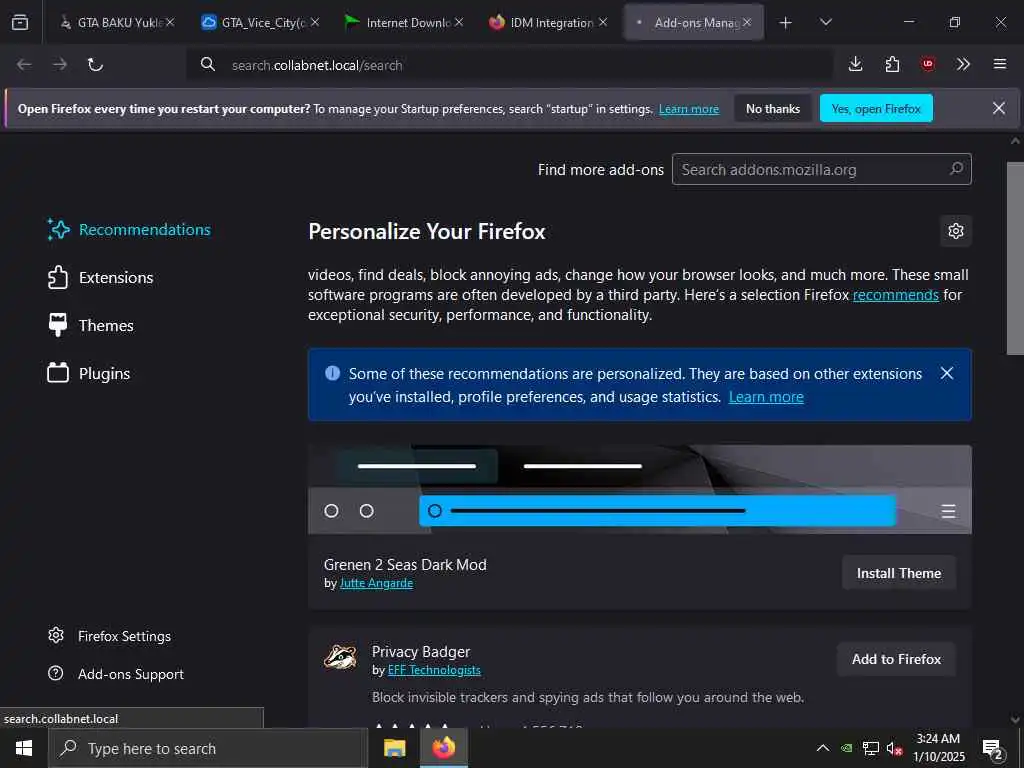Image resolution: width=1024 pixels, height=768 pixels.
Task: Open the Windows Start menu
Action: (24, 748)
